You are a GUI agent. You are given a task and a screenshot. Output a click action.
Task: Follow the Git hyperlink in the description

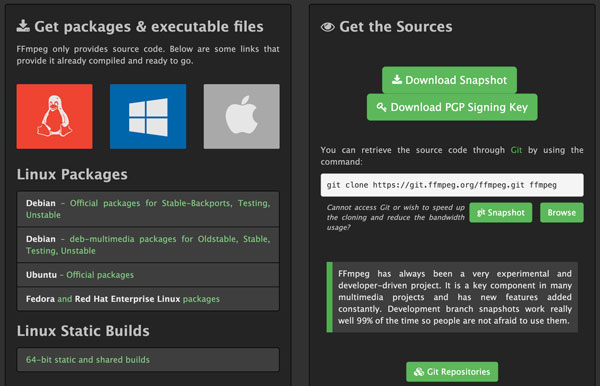[x=516, y=150]
